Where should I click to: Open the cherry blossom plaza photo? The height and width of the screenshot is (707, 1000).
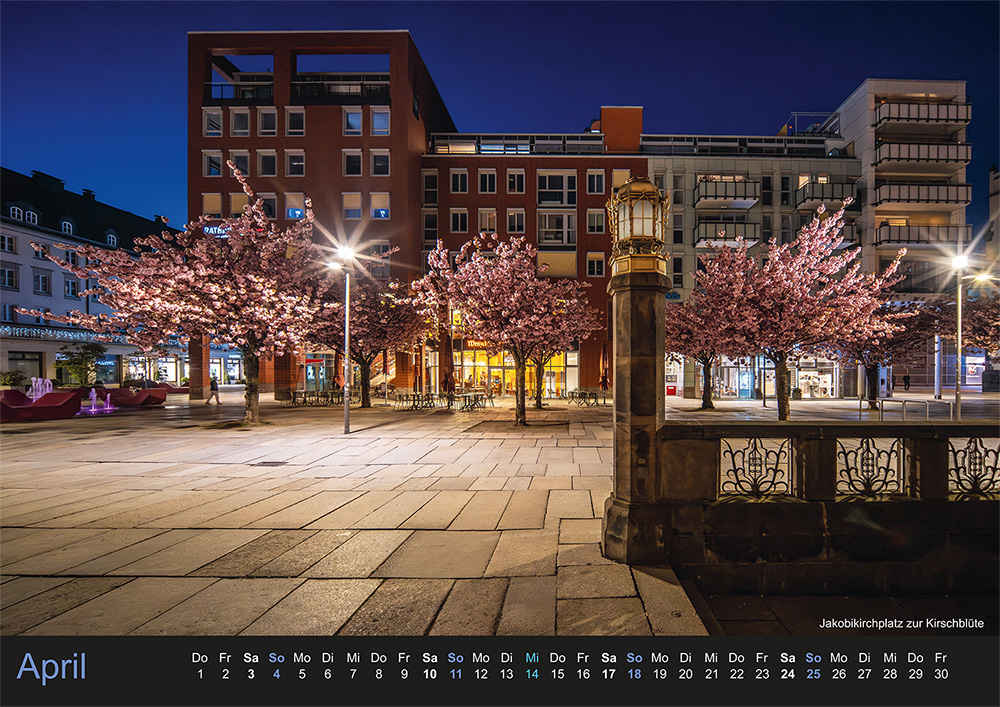point(500,317)
